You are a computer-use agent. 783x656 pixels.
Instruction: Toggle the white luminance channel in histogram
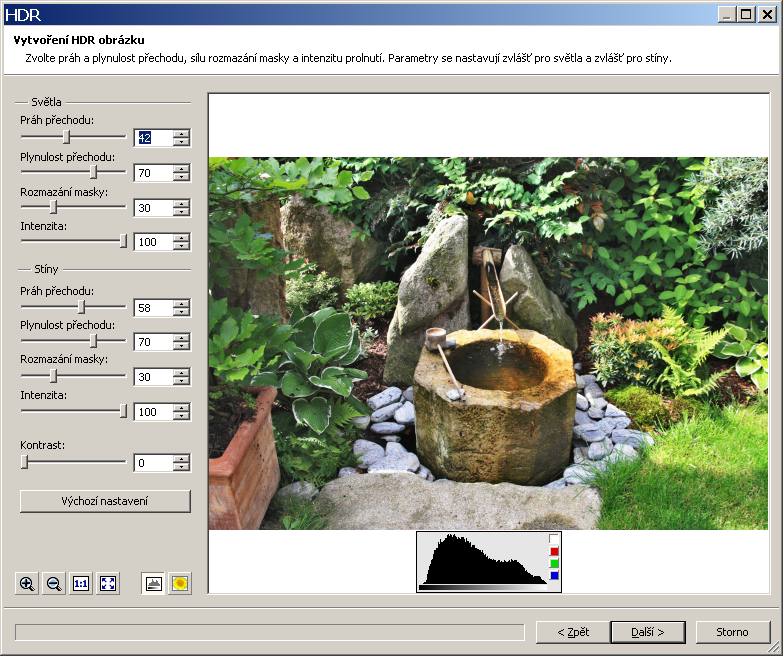tap(554, 539)
